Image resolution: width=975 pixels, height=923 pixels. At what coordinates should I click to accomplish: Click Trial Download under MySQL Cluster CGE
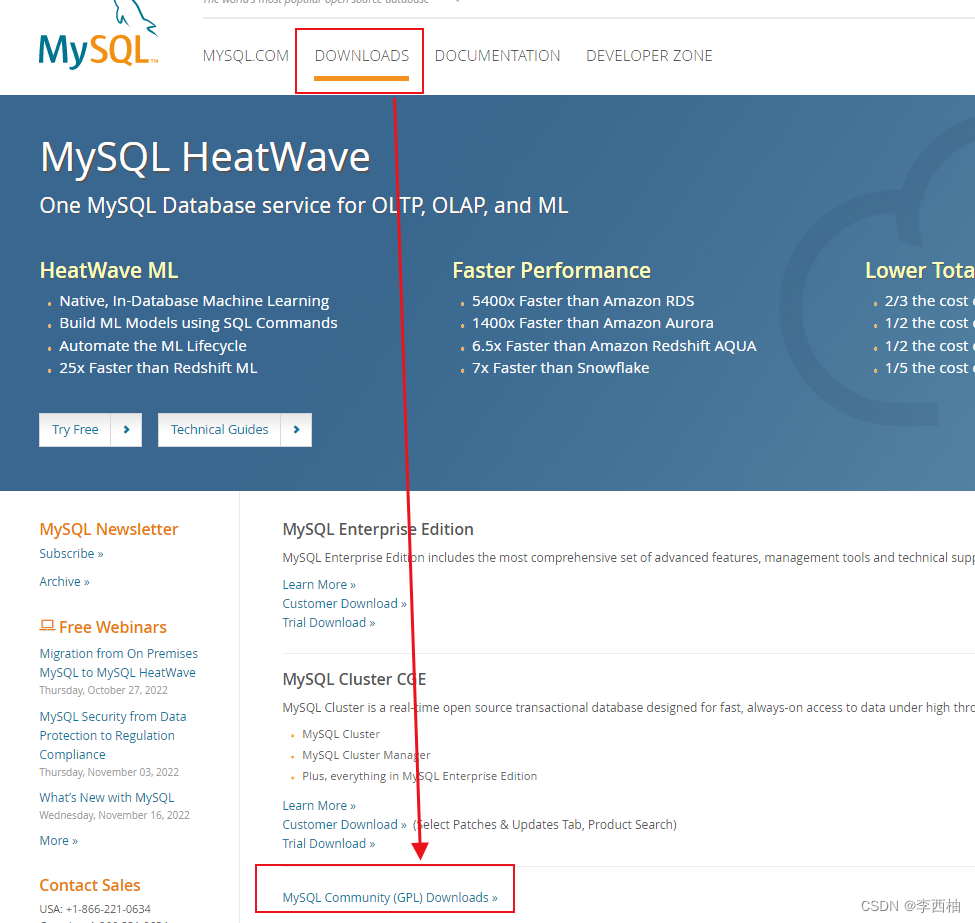click(x=329, y=843)
